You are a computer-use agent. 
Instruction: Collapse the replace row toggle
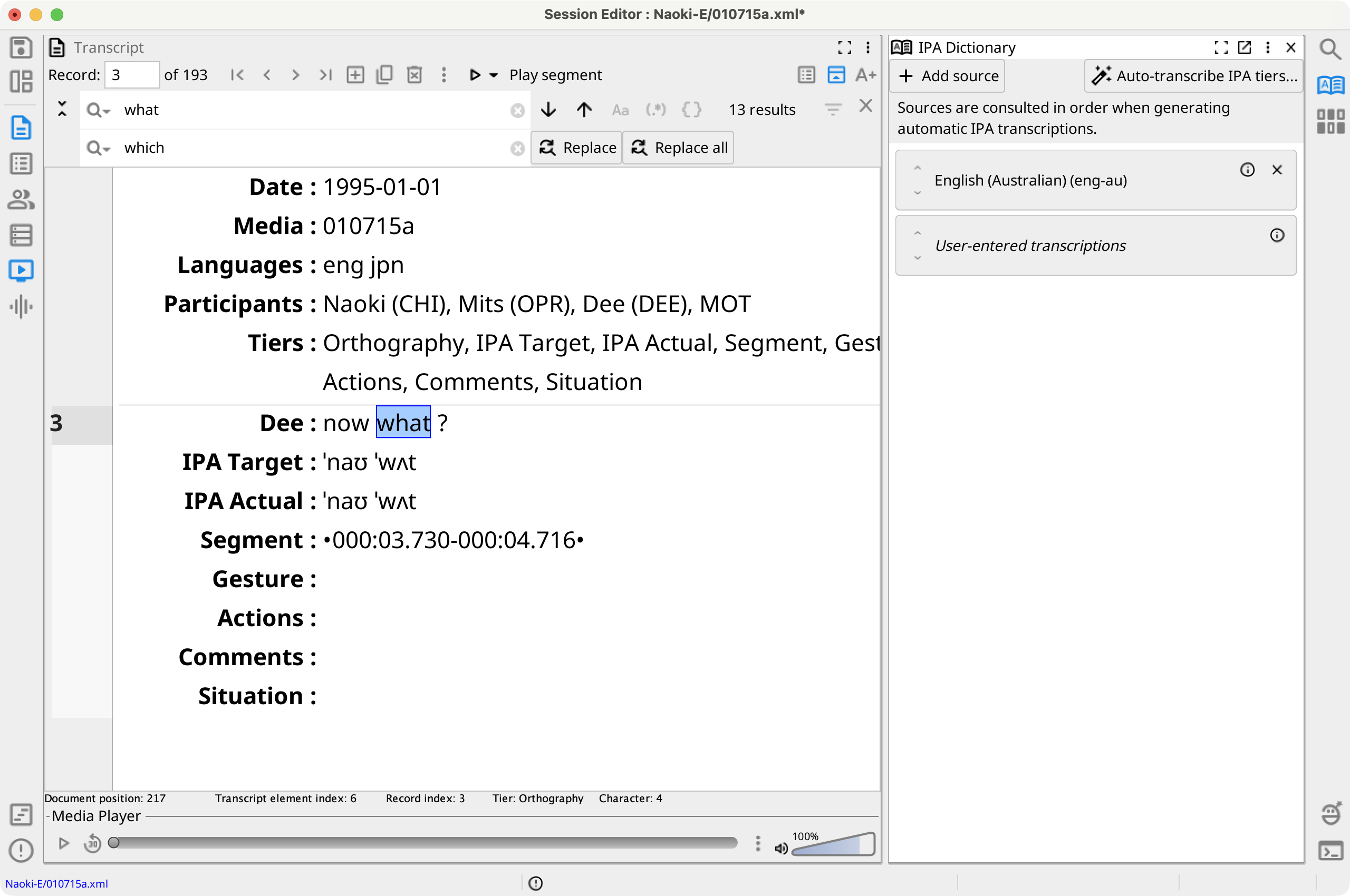tap(62, 109)
